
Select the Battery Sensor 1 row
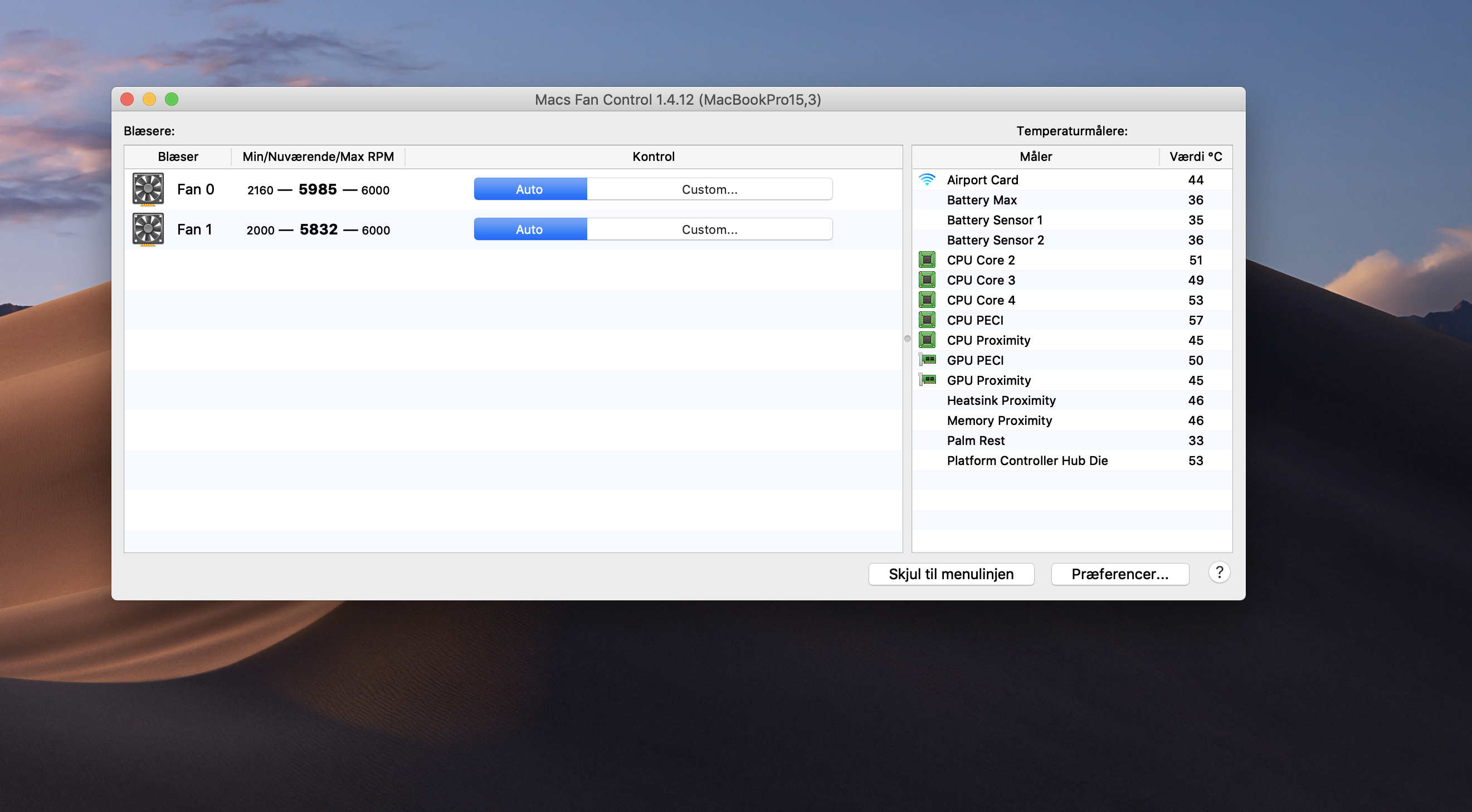(x=1072, y=220)
